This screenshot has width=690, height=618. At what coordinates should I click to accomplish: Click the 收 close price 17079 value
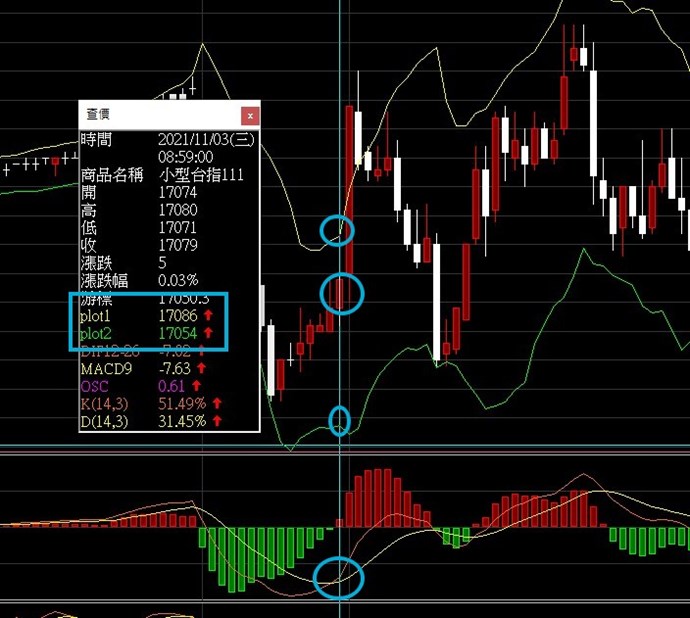(x=178, y=245)
